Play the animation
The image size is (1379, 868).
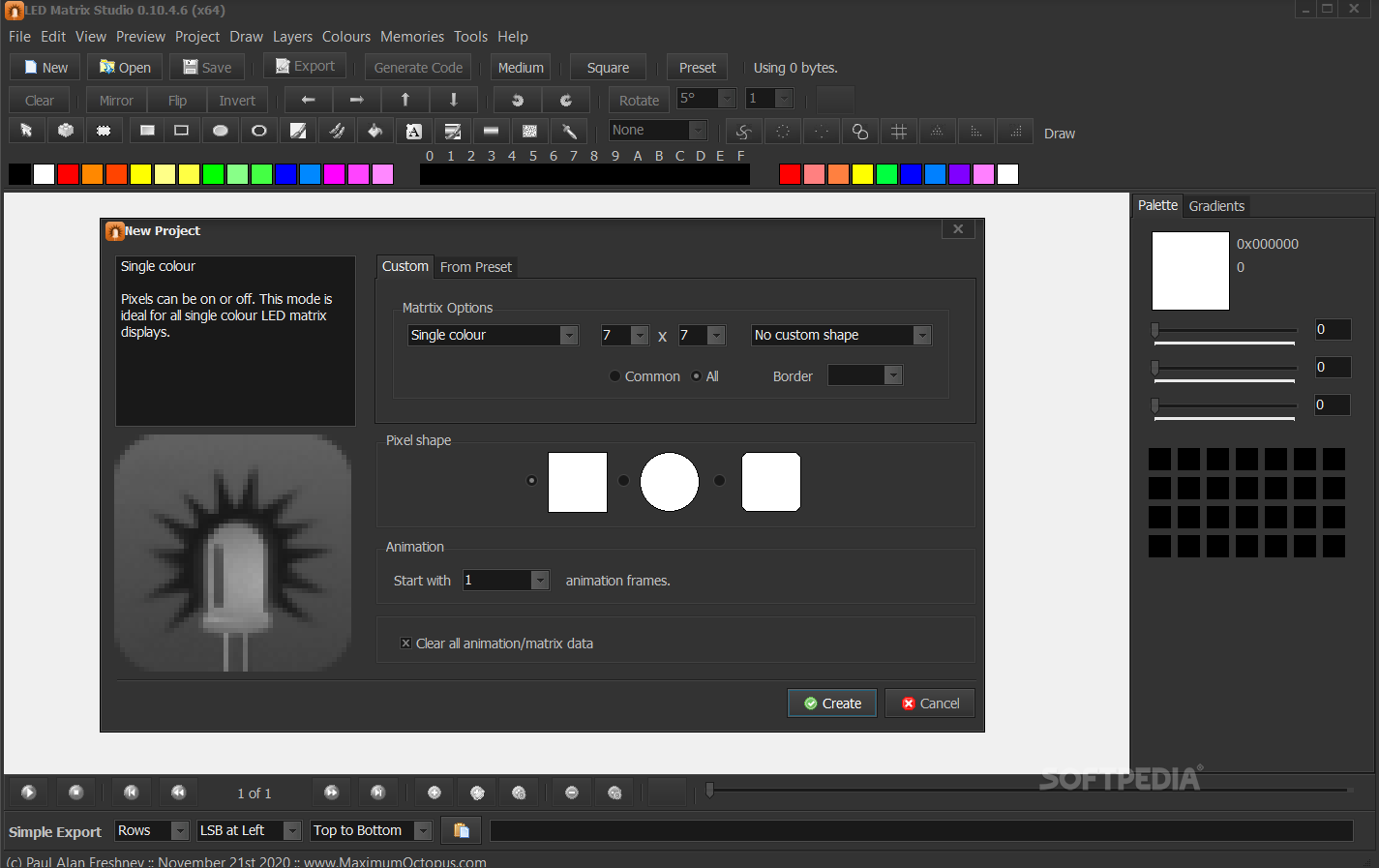click(29, 793)
